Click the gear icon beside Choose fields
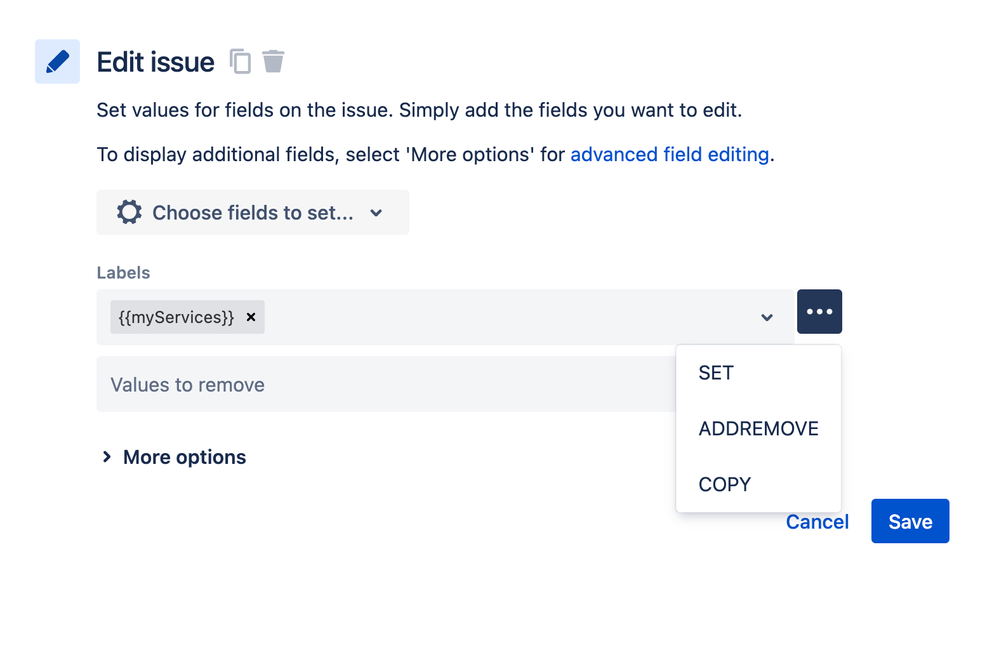The height and width of the screenshot is (646, 999). point(129,212)
